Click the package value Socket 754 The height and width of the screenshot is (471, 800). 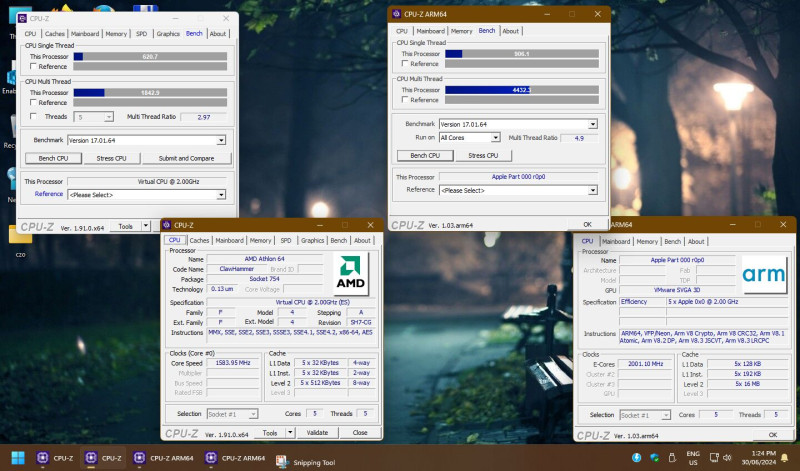pos(264,279)
